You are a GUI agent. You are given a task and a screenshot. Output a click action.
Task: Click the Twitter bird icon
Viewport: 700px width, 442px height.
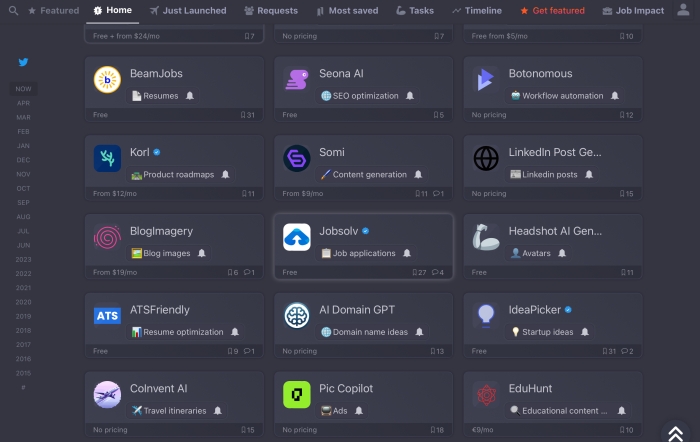[23, 62]
